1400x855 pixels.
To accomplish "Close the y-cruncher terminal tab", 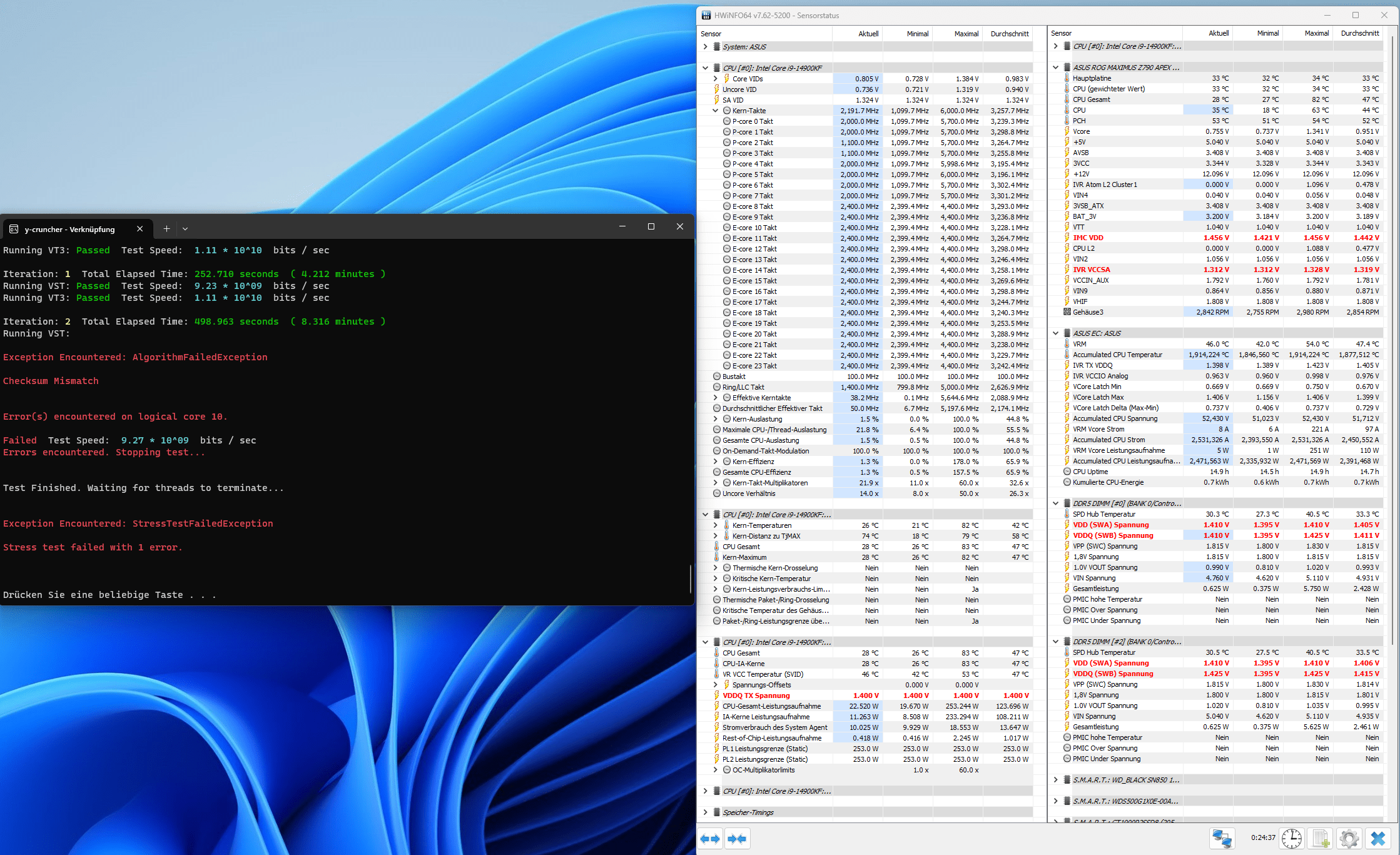I will [x=140, y=229].
